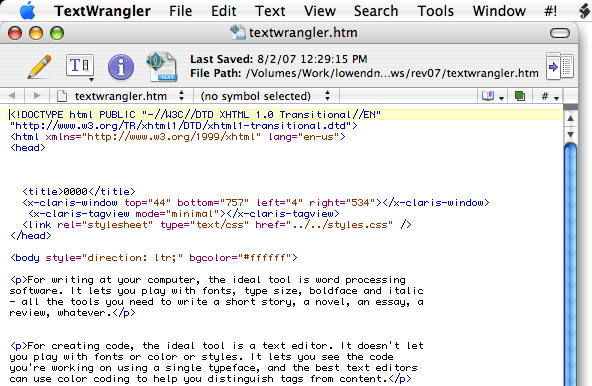Click the x-claris-tagview line
592x386 pixels.
pyautogui.click(x=184, y=214)
